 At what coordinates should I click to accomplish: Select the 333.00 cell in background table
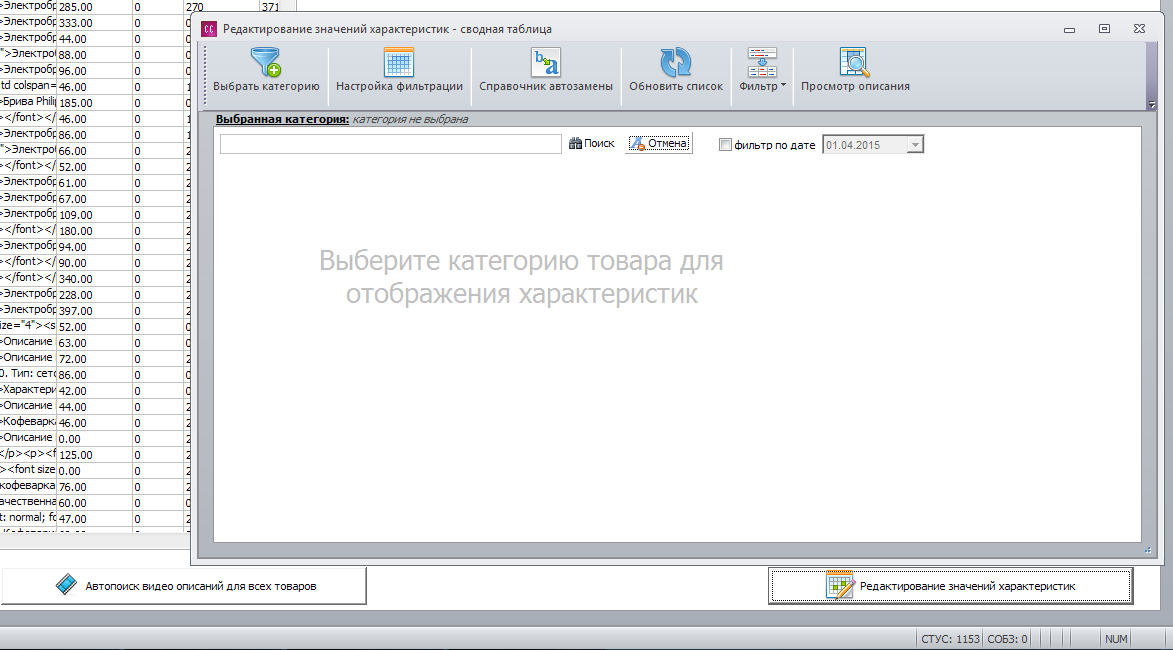(x=94, y=23)
